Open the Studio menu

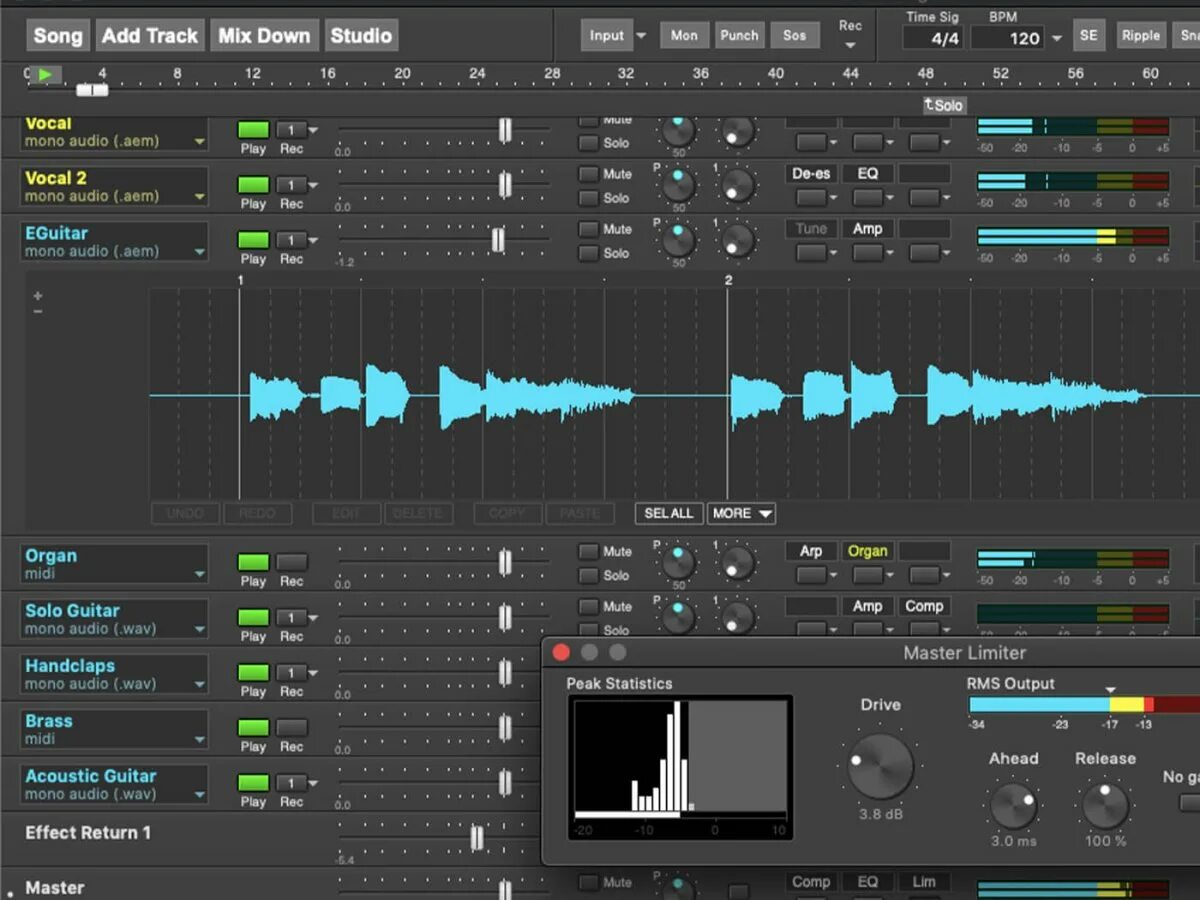click(x=361, y=34)
